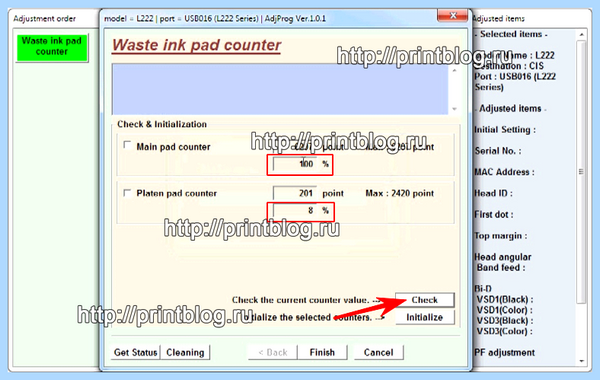Click the Platen pad point field showing 201
Image resolution: width=600 pixels, height=380 pixels.
[x=295, y=193]
